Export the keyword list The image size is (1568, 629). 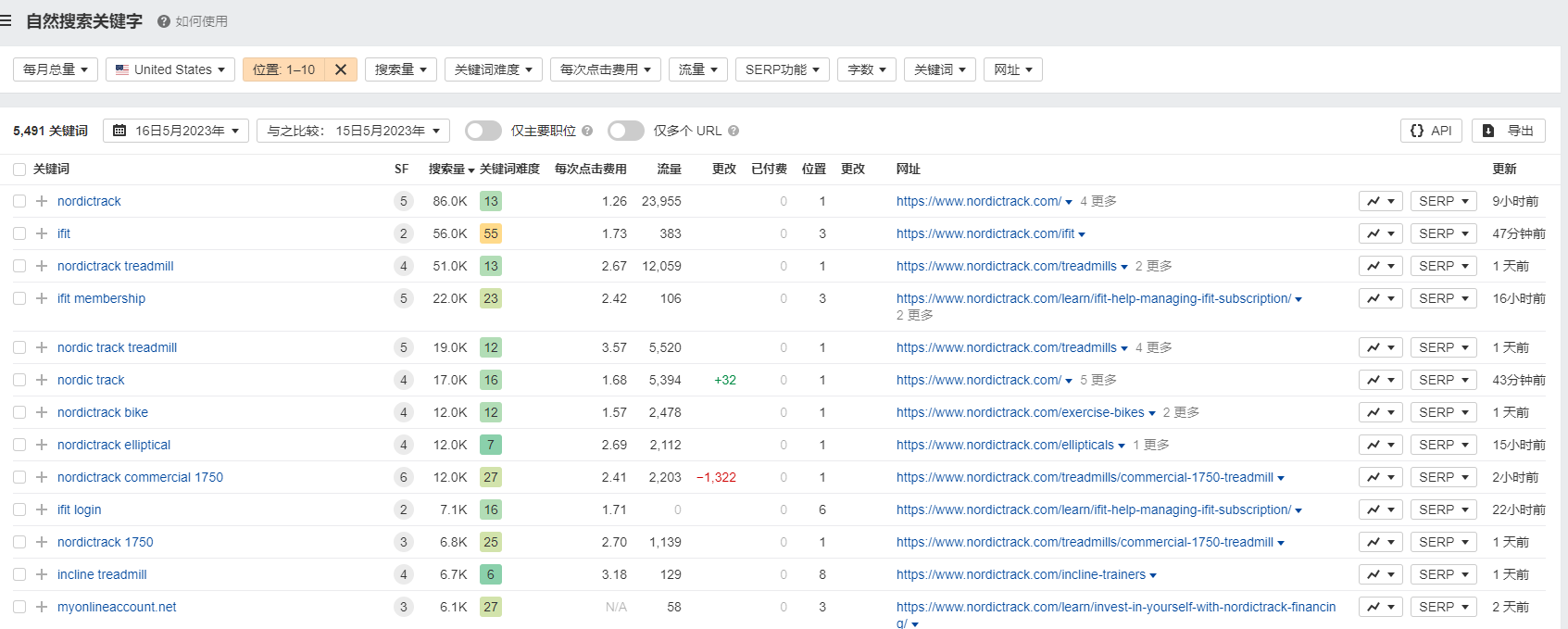(1509, 131)
